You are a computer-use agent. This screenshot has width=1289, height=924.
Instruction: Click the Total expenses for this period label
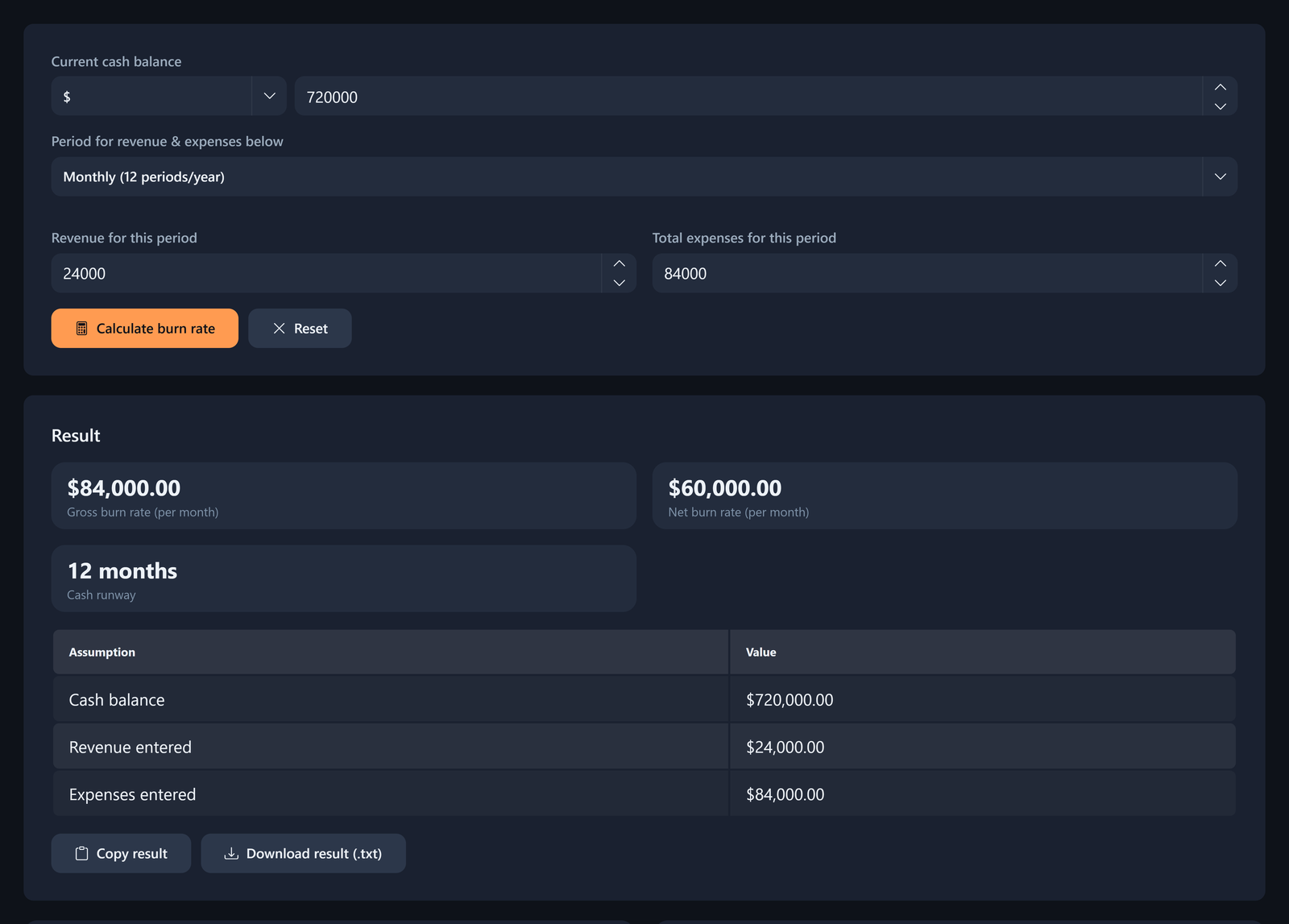pyautogui.click(x=744, y=238)
